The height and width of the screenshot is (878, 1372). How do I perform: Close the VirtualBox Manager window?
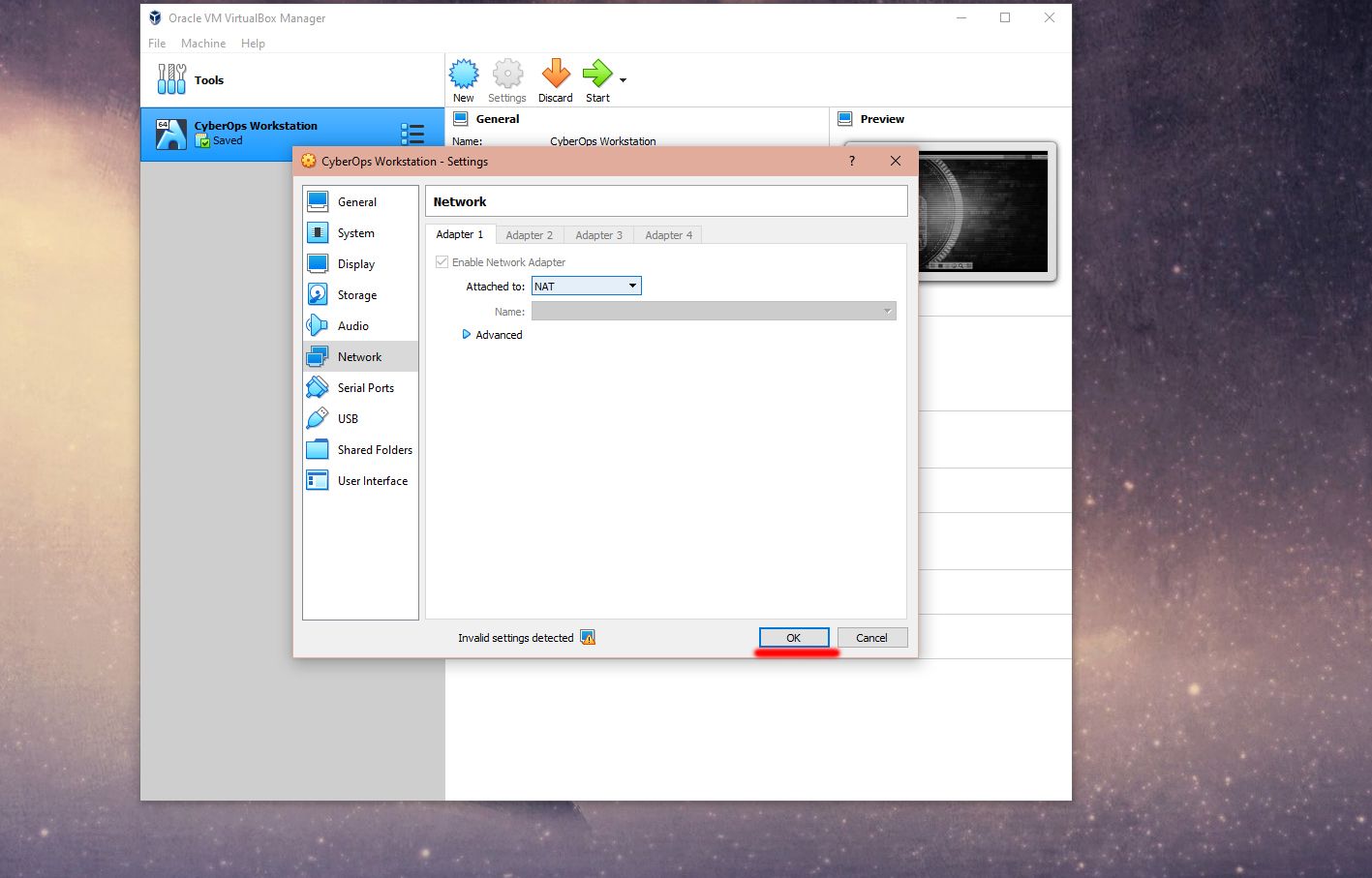[1050, 17]
